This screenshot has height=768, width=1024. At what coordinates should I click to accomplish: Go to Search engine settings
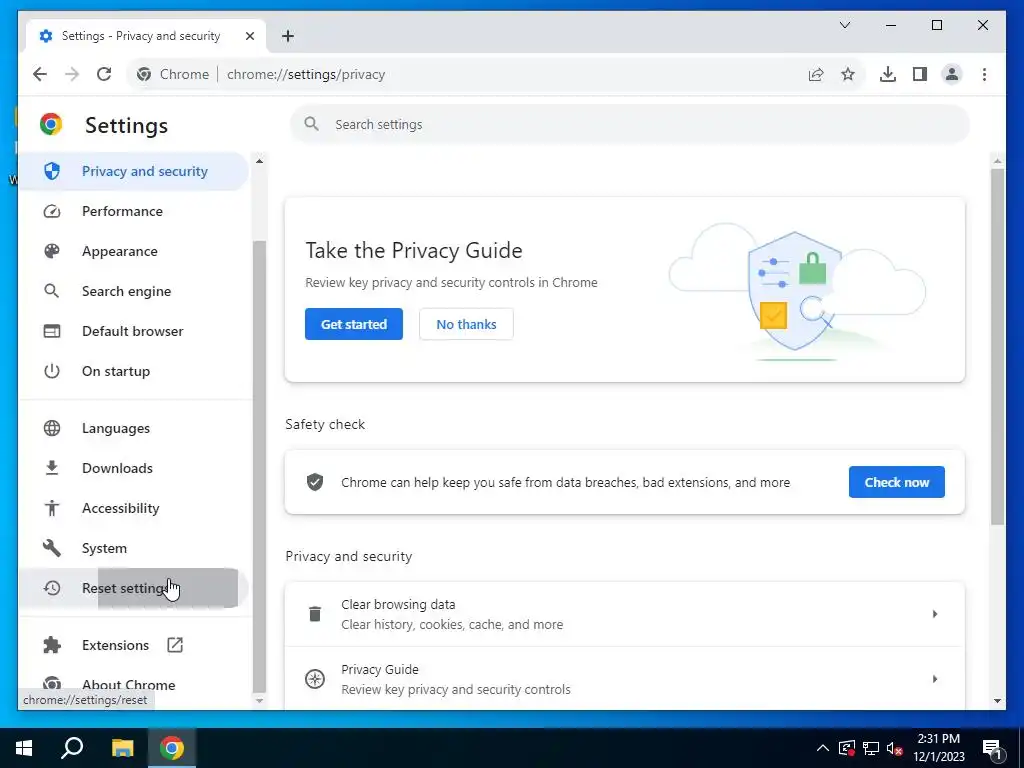pos(126,291)
